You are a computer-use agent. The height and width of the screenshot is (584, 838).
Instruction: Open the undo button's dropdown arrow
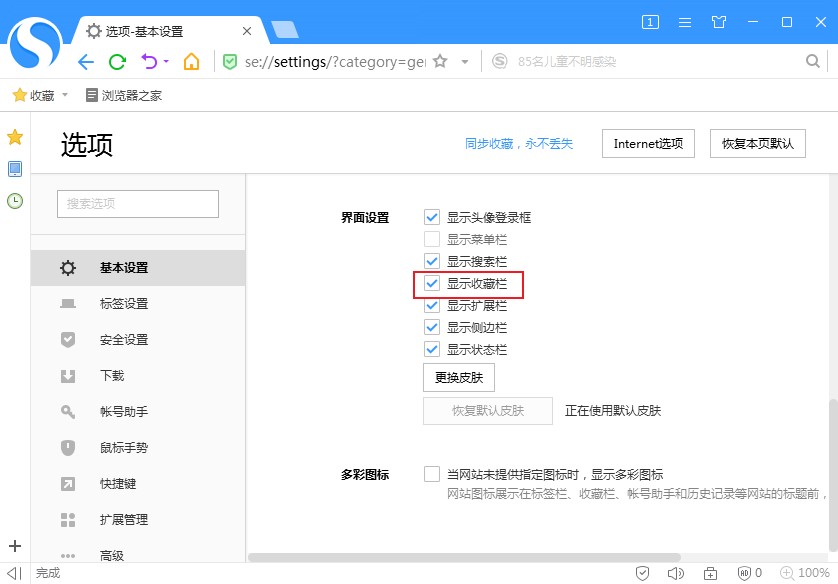[x=166, y=60]
